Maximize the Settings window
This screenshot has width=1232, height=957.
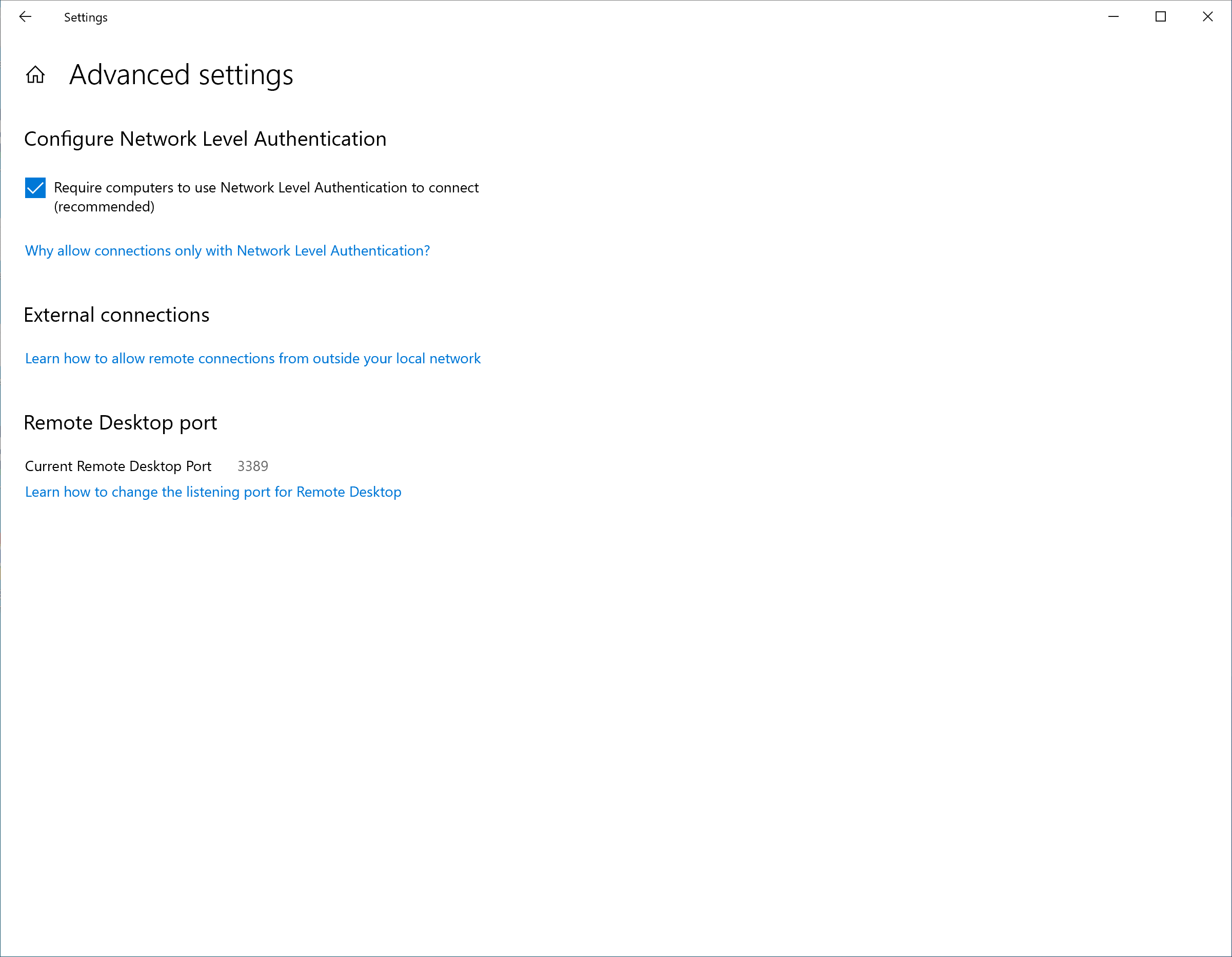[1160, 17]
